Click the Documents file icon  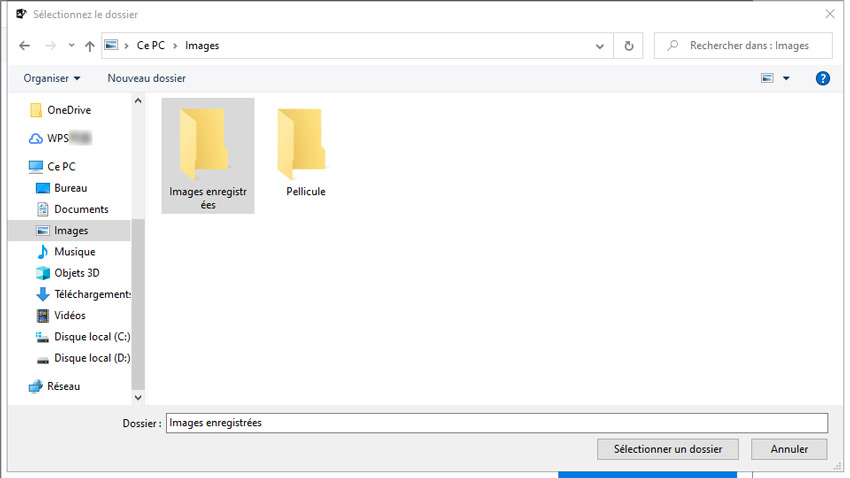tap(43, 209)
